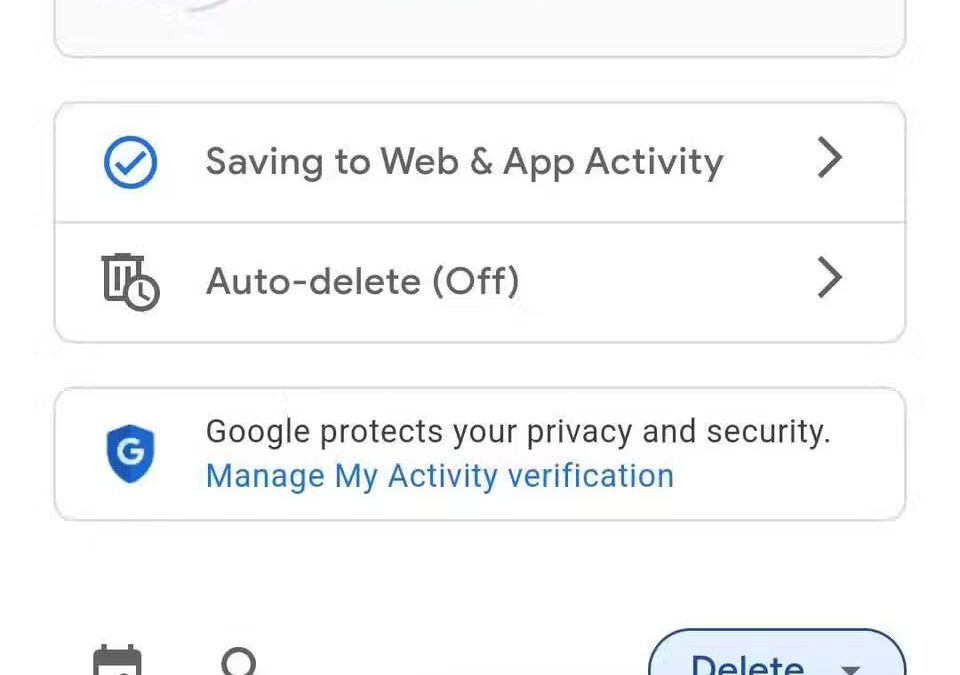Click the partial card at the top
This screenshot has height=675, width=960.
pos(480,25)
